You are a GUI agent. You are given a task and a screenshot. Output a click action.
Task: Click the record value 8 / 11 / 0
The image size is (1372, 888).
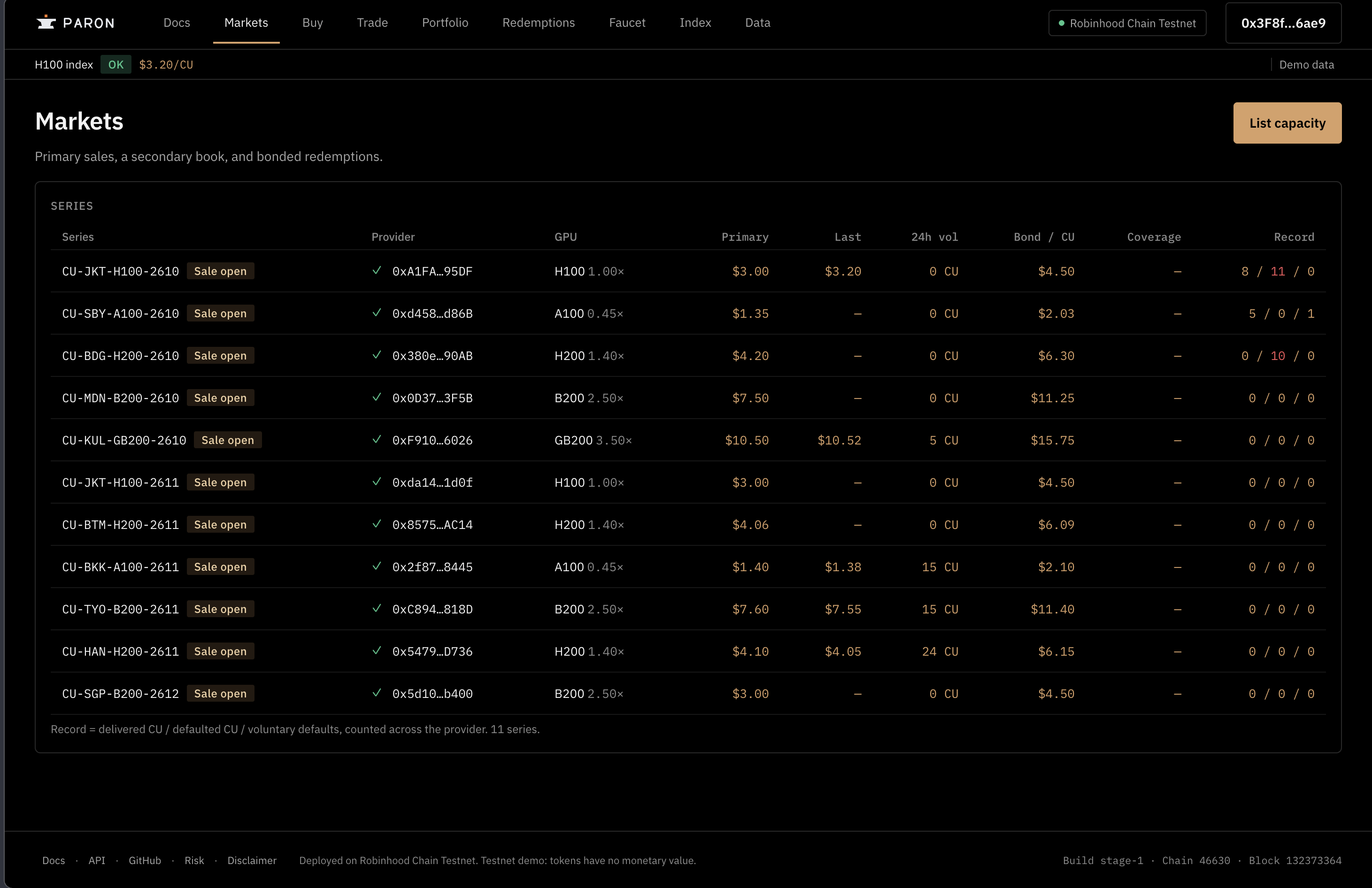coord(1278,271)
